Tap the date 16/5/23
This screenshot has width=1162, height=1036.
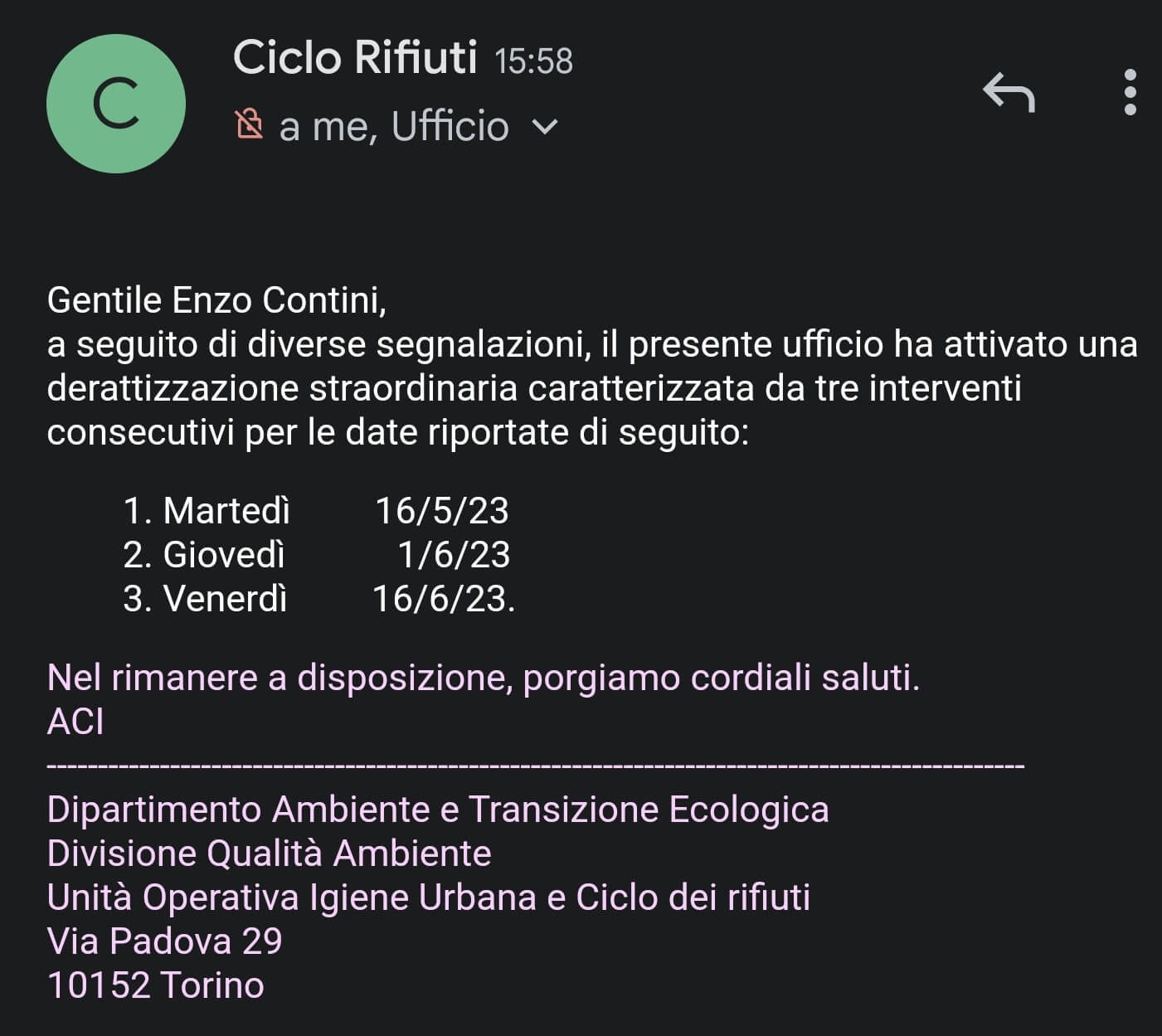[x=441, y=510]
